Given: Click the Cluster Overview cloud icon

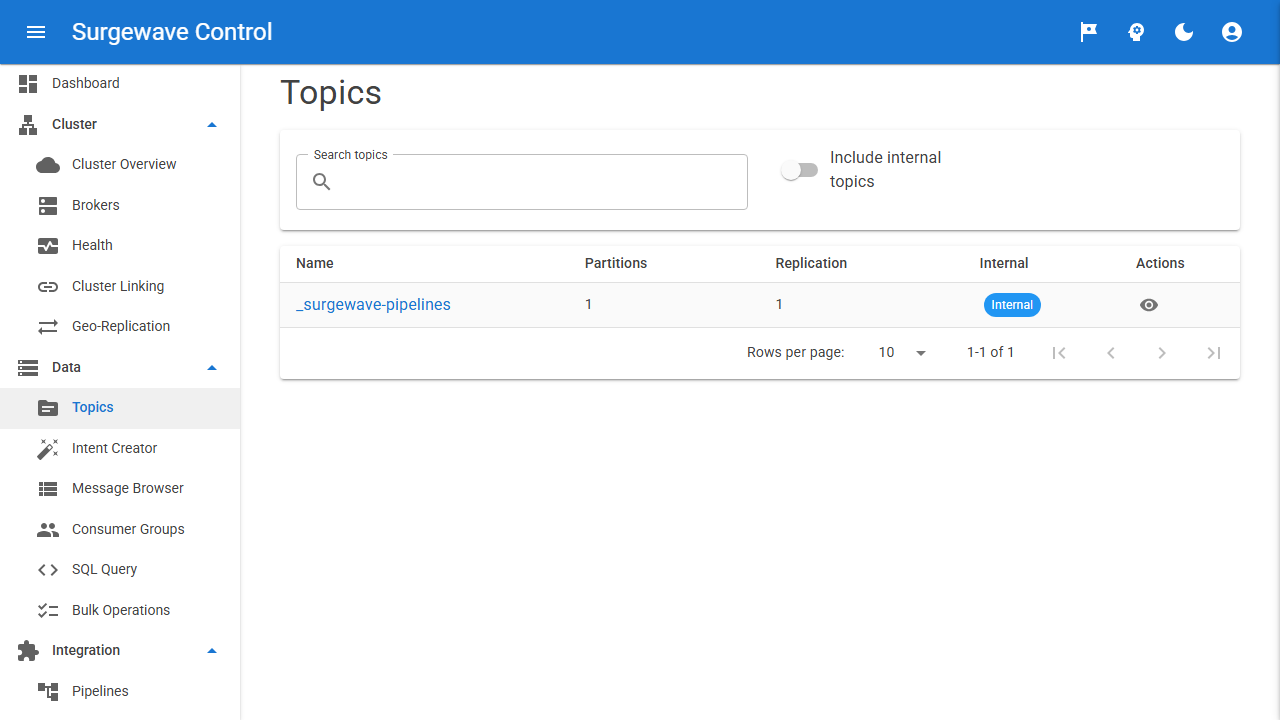Looking at the screenshot, I should [48, 165].
